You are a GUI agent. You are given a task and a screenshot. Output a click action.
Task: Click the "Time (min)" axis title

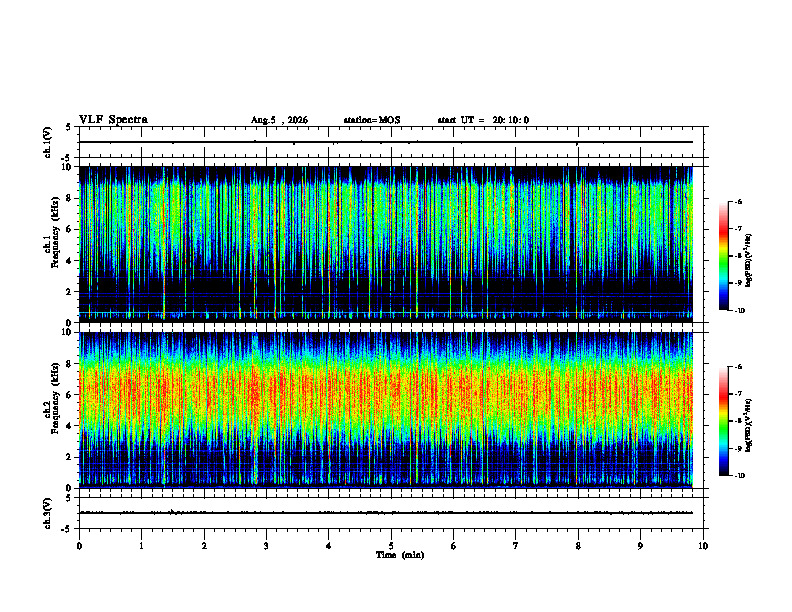400,555
